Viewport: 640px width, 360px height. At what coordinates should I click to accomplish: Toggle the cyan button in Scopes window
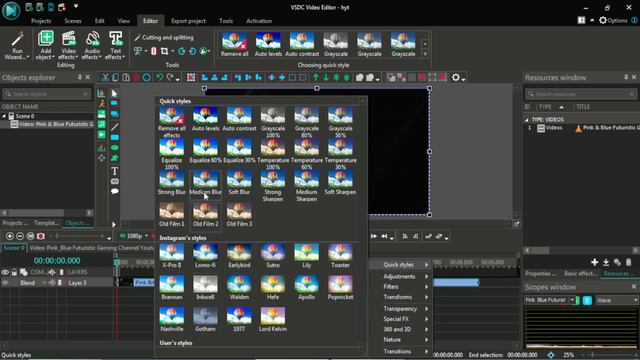(x=587, y=300)
